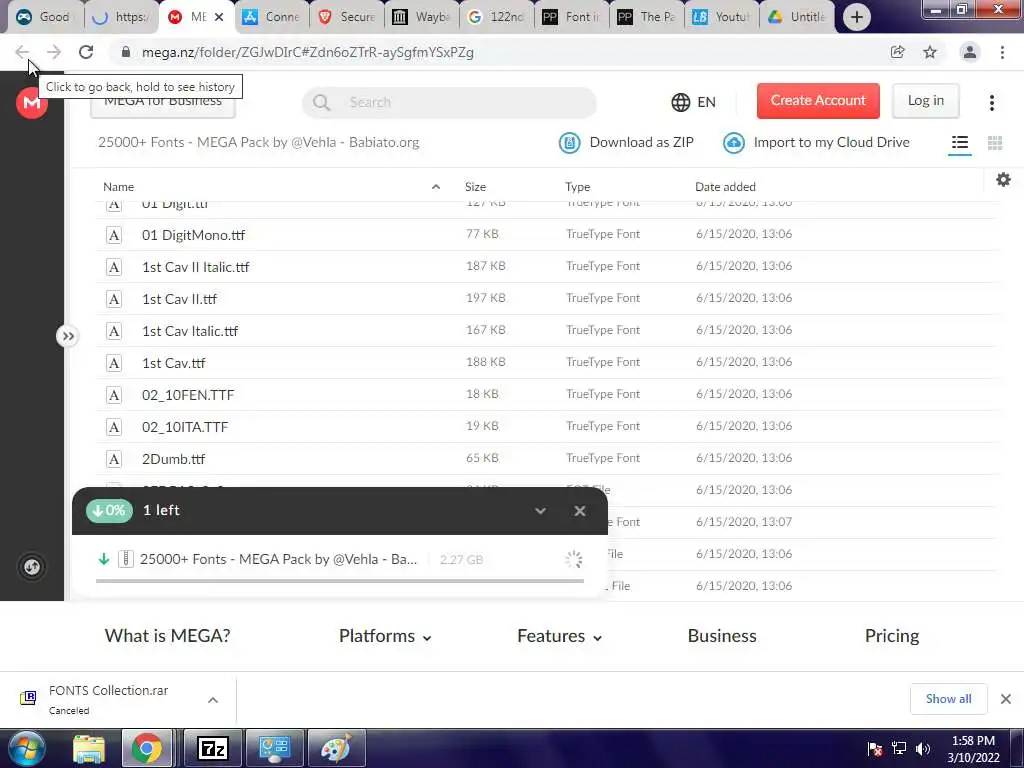Click the 25000+ Fonts transfer item
1024x768 pixels.
tap(340, 559)
